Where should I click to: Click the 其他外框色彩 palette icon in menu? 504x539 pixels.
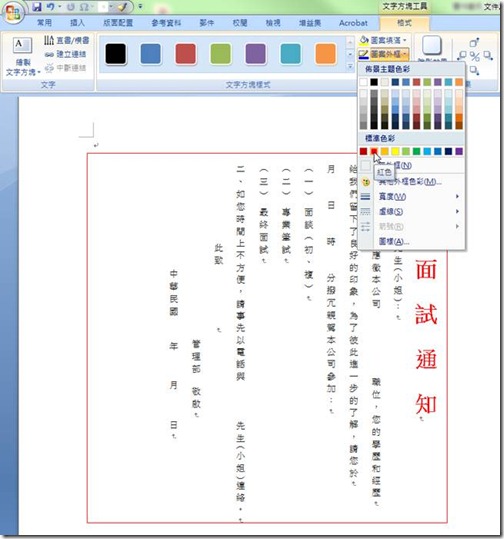(x=365, y=182)
